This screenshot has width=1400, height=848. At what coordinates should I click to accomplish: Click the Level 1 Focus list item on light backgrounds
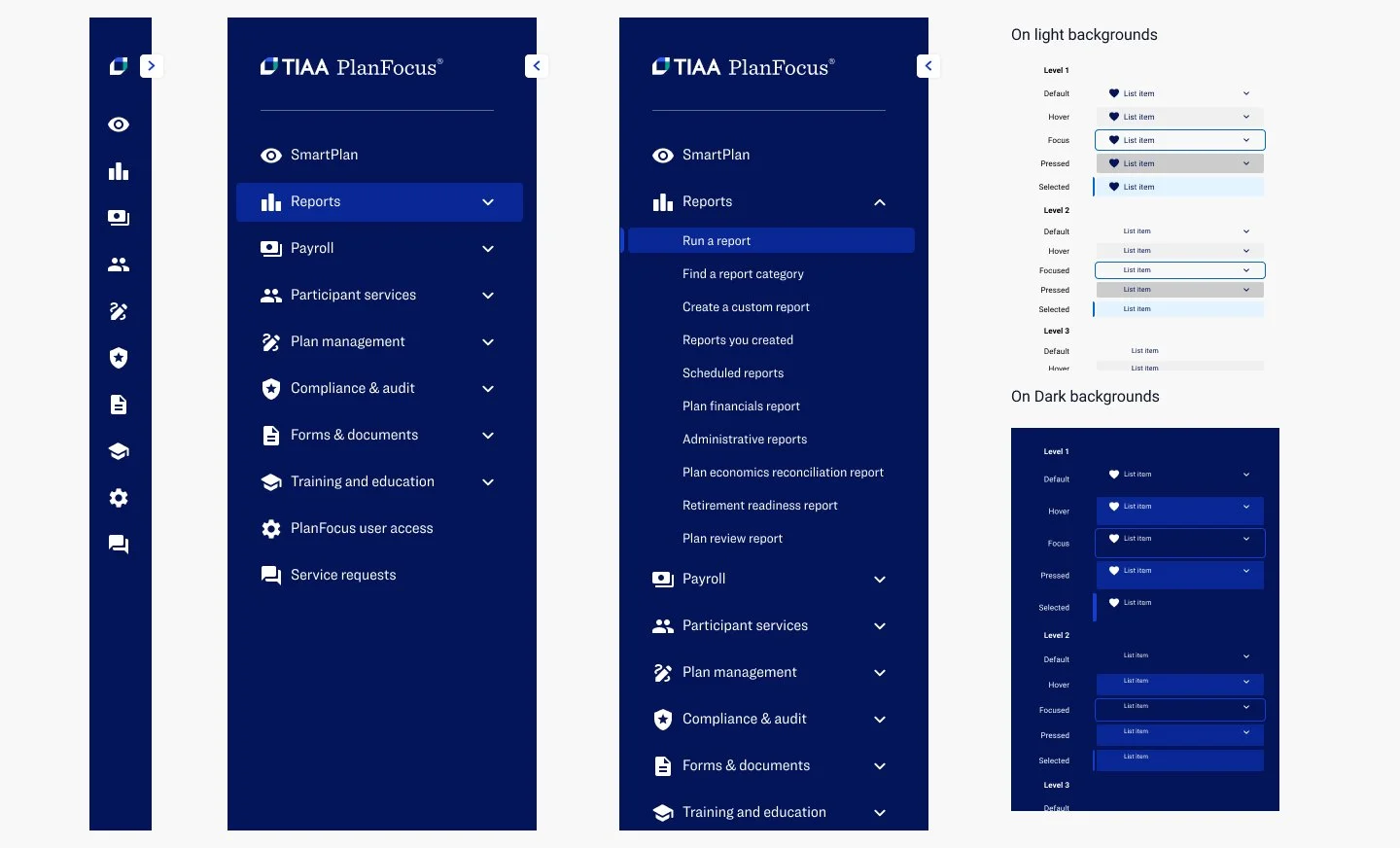[x=1179, y=140]
